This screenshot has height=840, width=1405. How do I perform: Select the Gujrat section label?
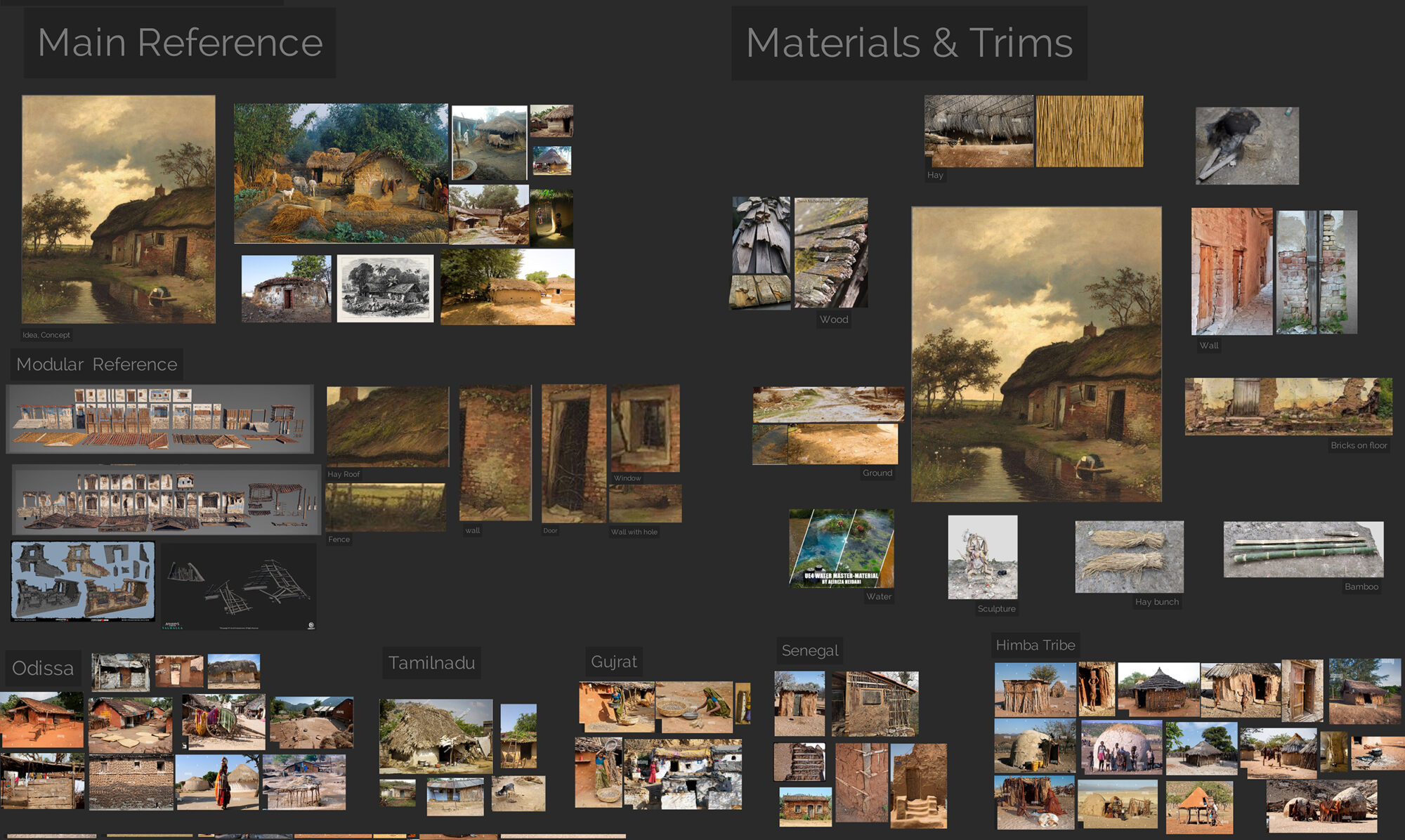(x=614, y=662)
